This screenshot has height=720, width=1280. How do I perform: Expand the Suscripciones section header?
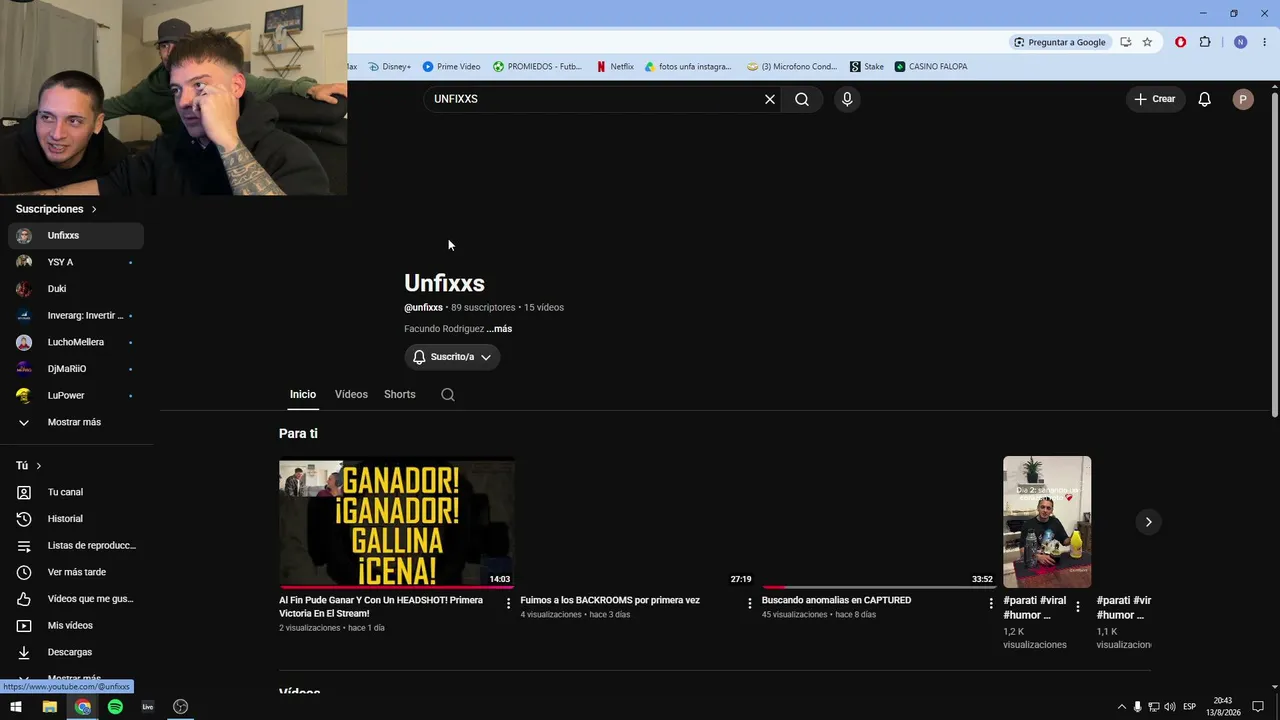click(56, 209)
